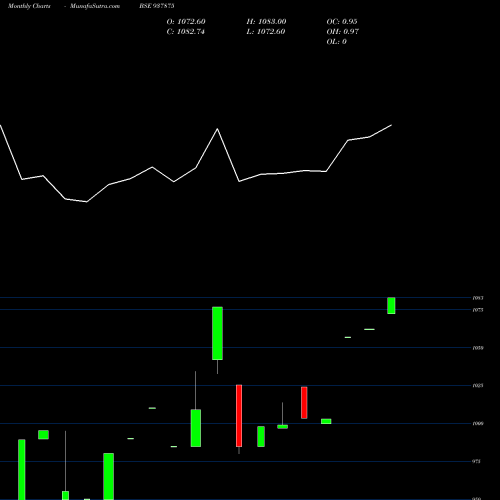Viewport: 500px width, 500px height.
Task: Click the "MunafaSutra.com" site label
Action: pos(95,6)
